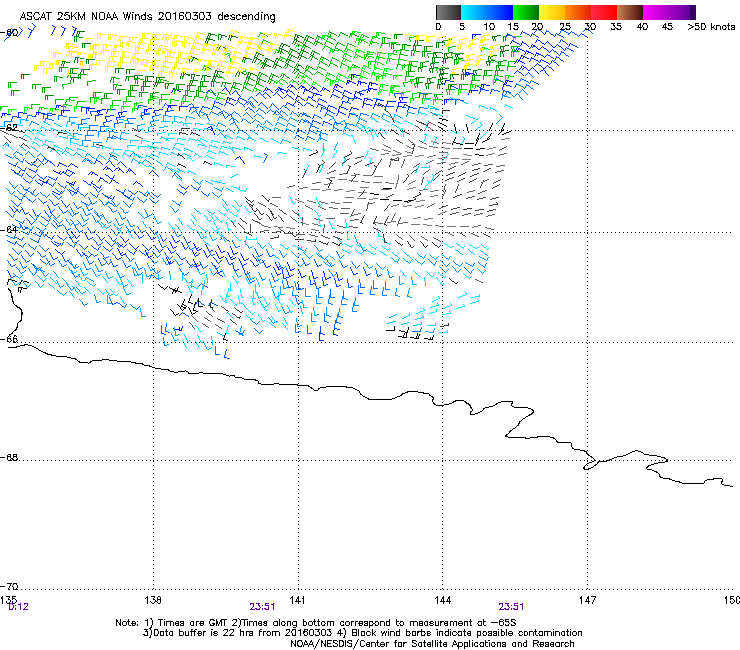Click the '23:51' time label between 144 and 147

pos(511,607)
